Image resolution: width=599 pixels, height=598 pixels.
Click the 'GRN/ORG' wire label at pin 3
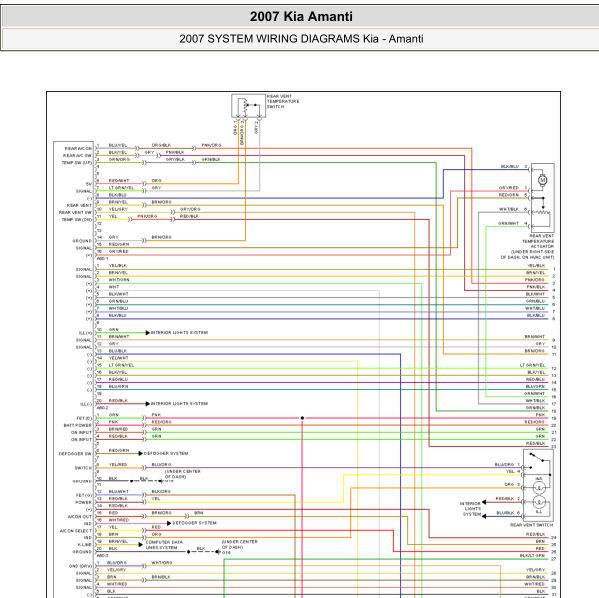[x=119, y=159]
